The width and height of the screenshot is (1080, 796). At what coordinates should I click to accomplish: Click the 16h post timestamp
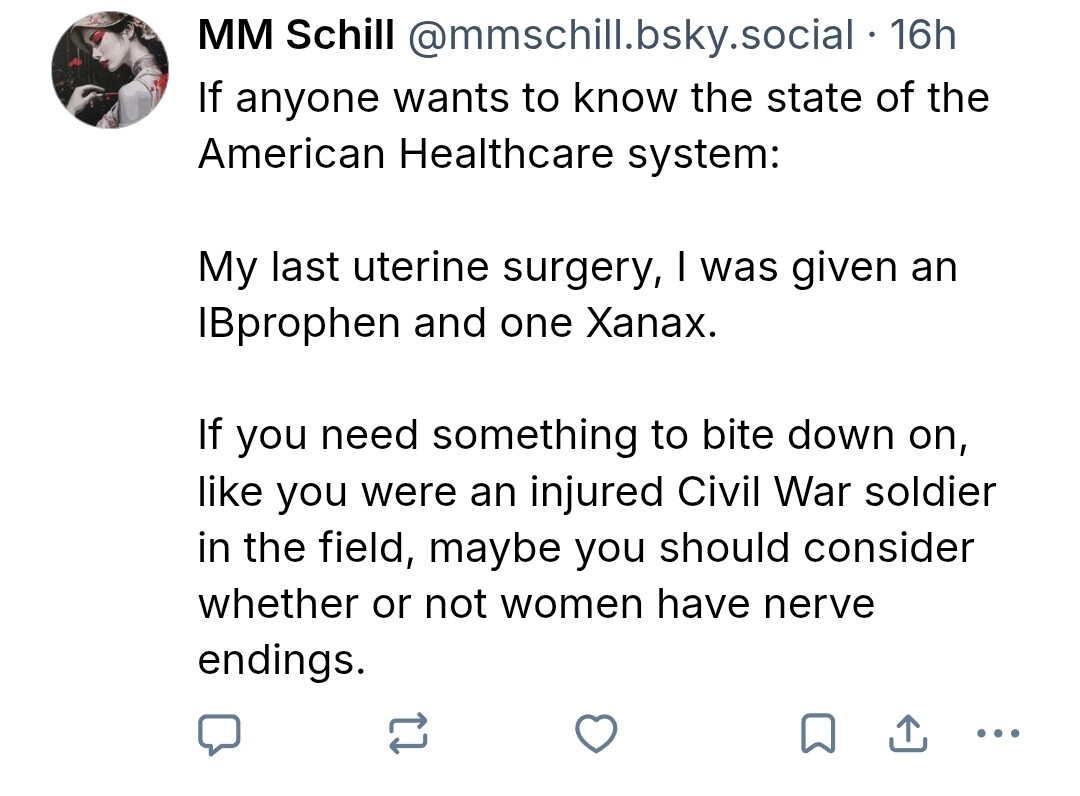[923, 37]
